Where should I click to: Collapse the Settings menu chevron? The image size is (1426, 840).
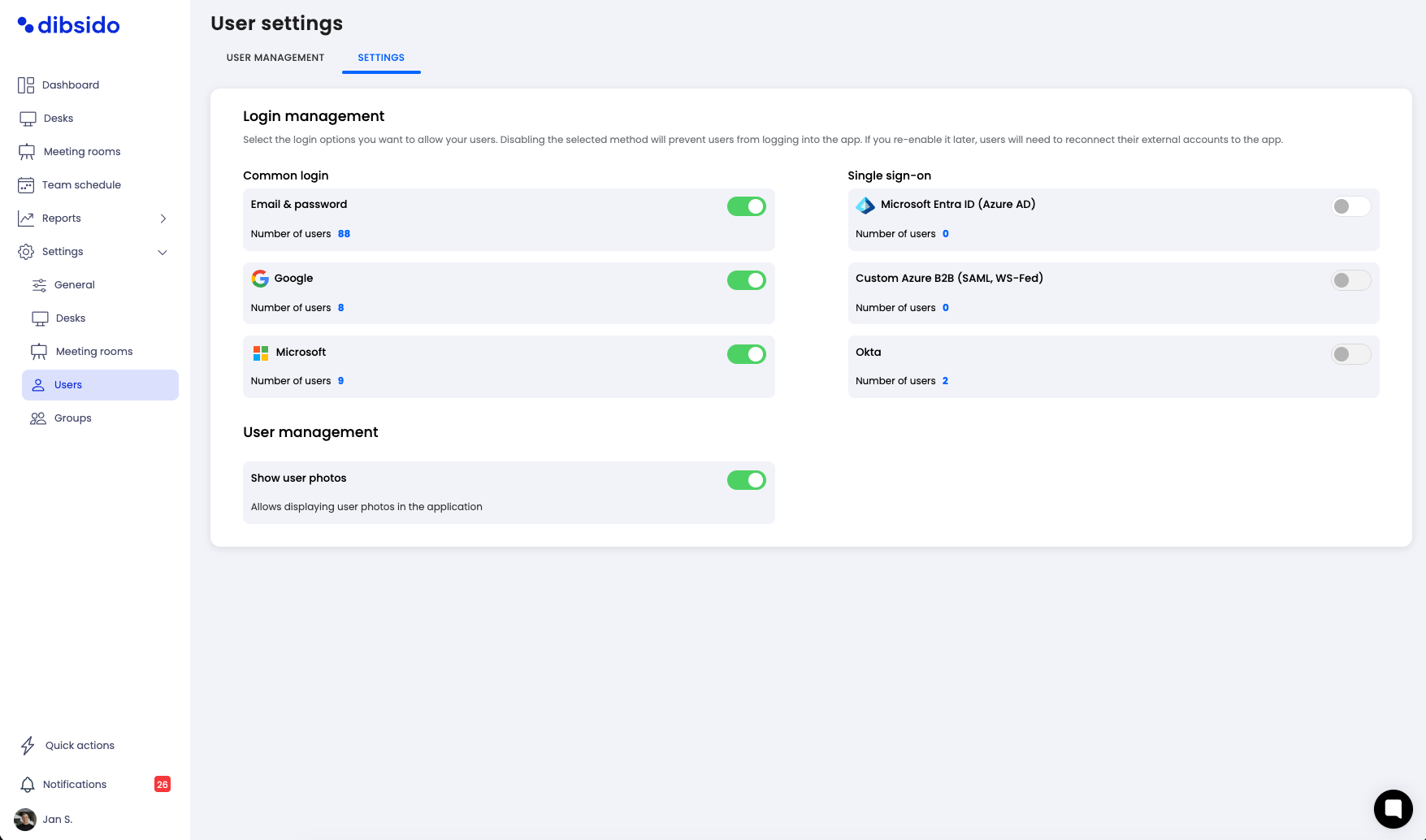tap(163, 252)
